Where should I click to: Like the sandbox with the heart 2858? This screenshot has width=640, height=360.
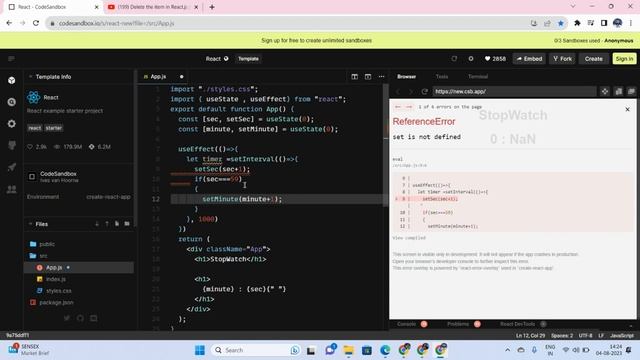[495, 59]
